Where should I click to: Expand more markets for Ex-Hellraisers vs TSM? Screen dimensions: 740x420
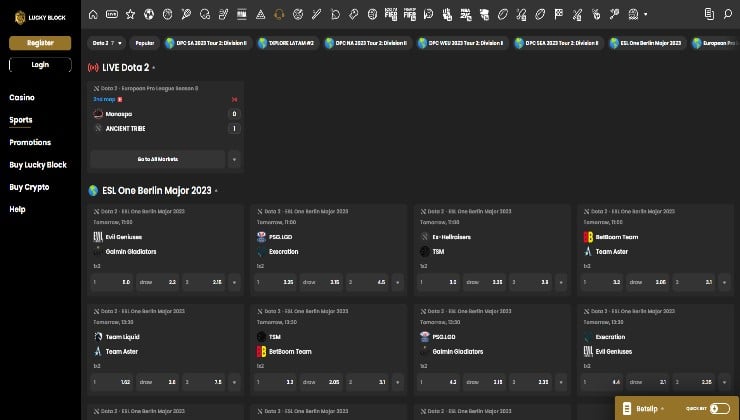pos(561,282)
